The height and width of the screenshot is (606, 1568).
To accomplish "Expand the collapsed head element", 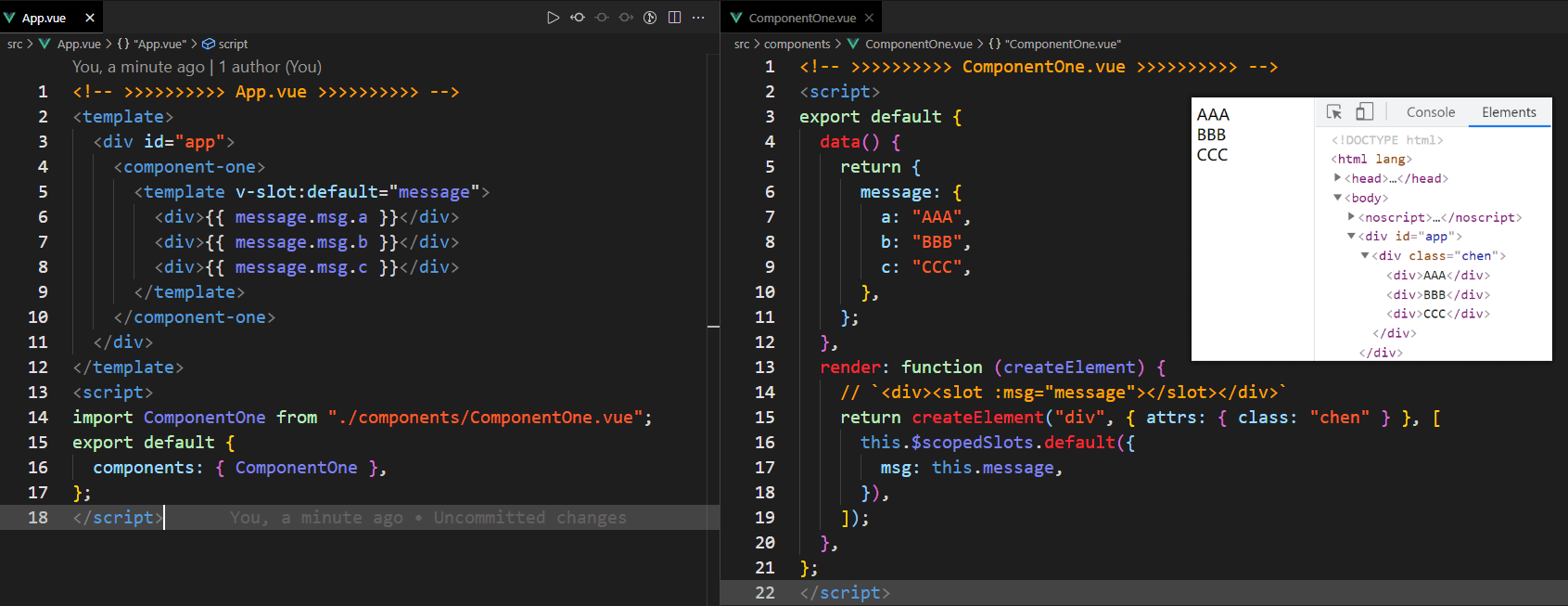I will (x=1337, y=178).
